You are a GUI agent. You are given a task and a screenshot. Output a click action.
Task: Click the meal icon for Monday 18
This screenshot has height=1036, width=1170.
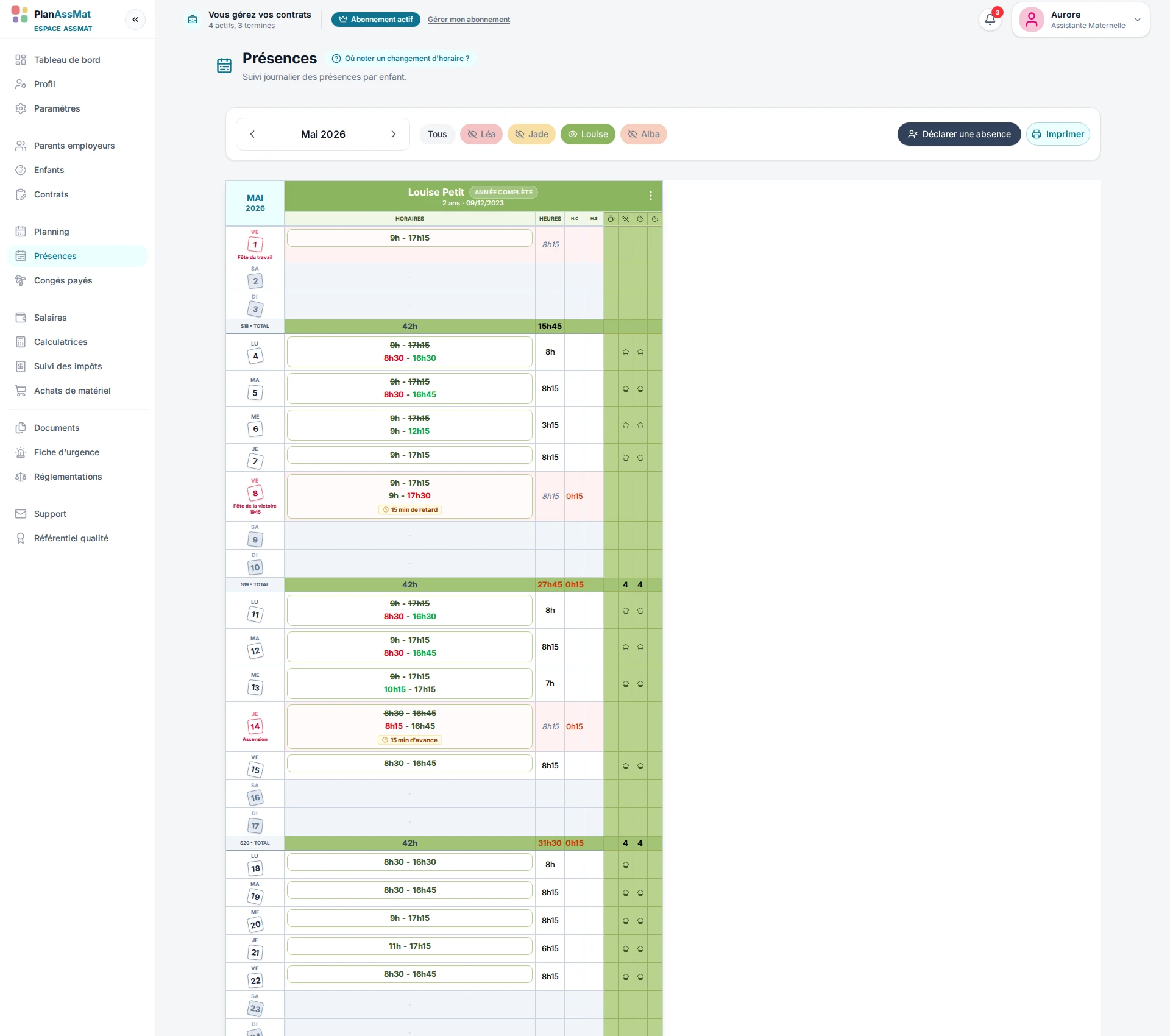pyautogui.click(x=625, y=865)
